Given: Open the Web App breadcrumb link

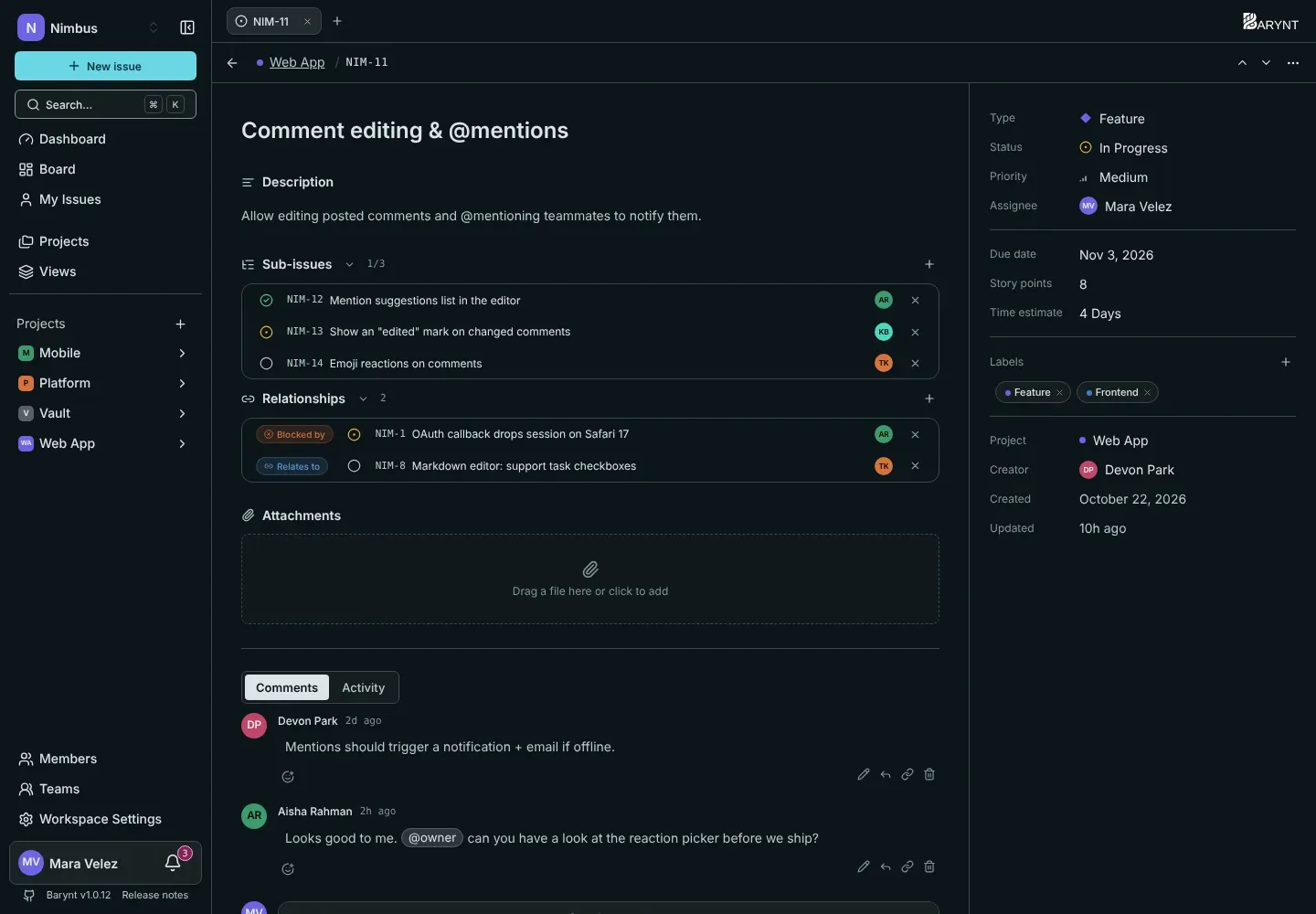Looking at the screenshot, I should click(297, 62).
